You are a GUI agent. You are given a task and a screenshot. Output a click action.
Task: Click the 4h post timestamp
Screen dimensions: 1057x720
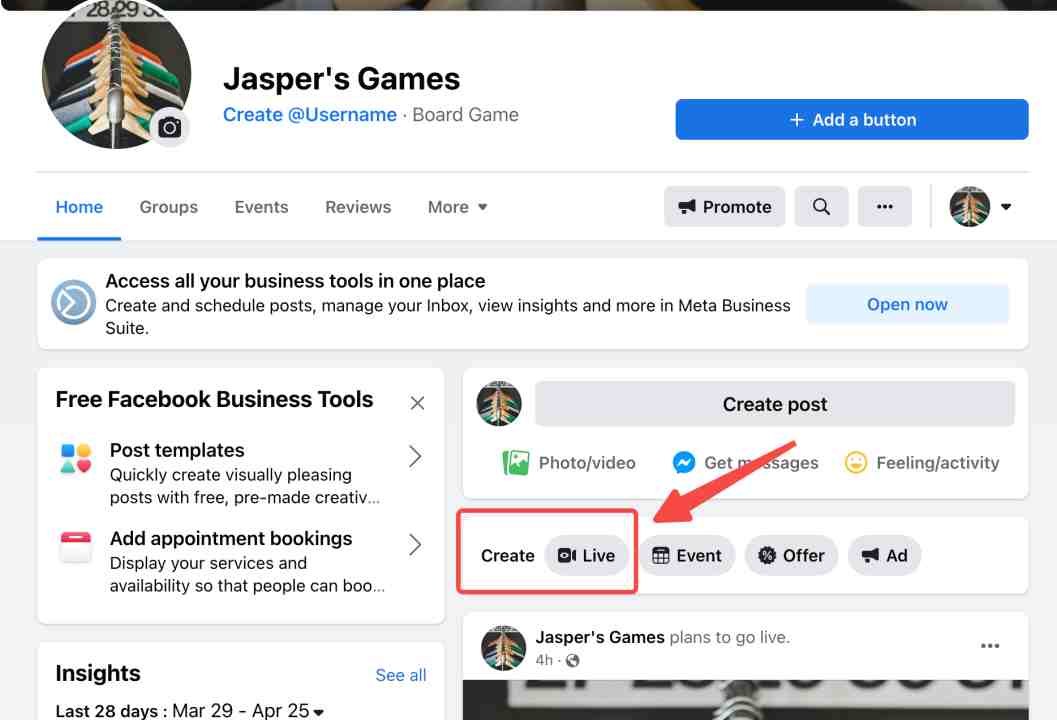pyautogui.click(x=544, y=660)
